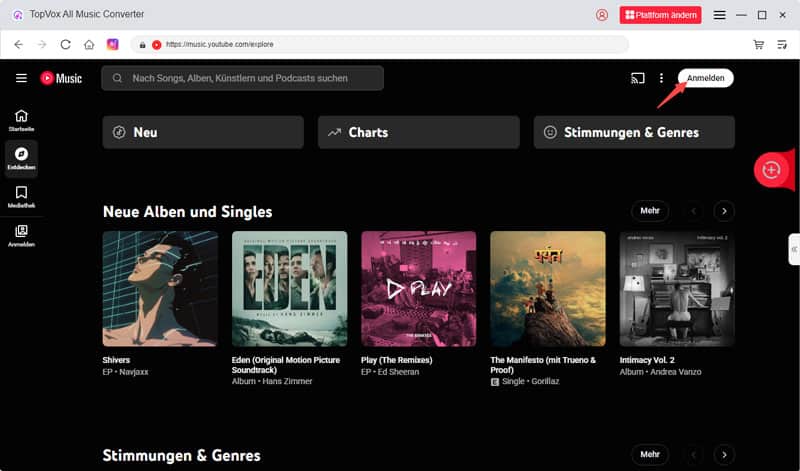Open the Charts category
Image resolution: width=800 pixels, height=471 pixels.
[x=418, y=132]
